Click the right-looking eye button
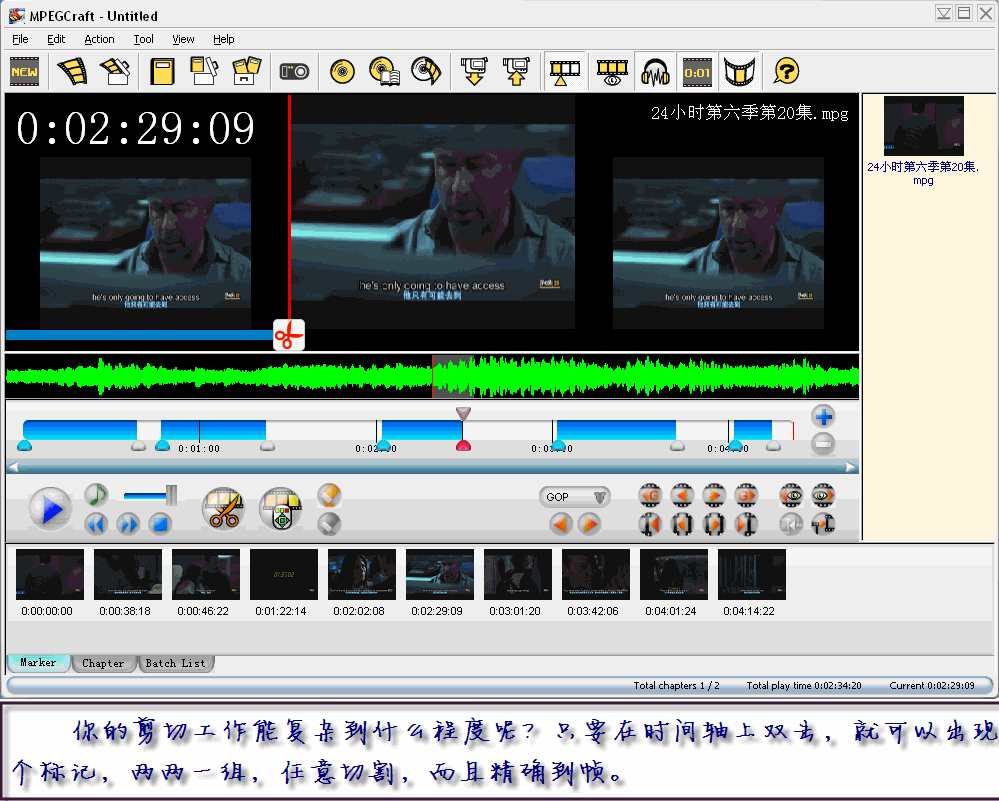Viewport: 999px width, 801px height. (823, 495)
